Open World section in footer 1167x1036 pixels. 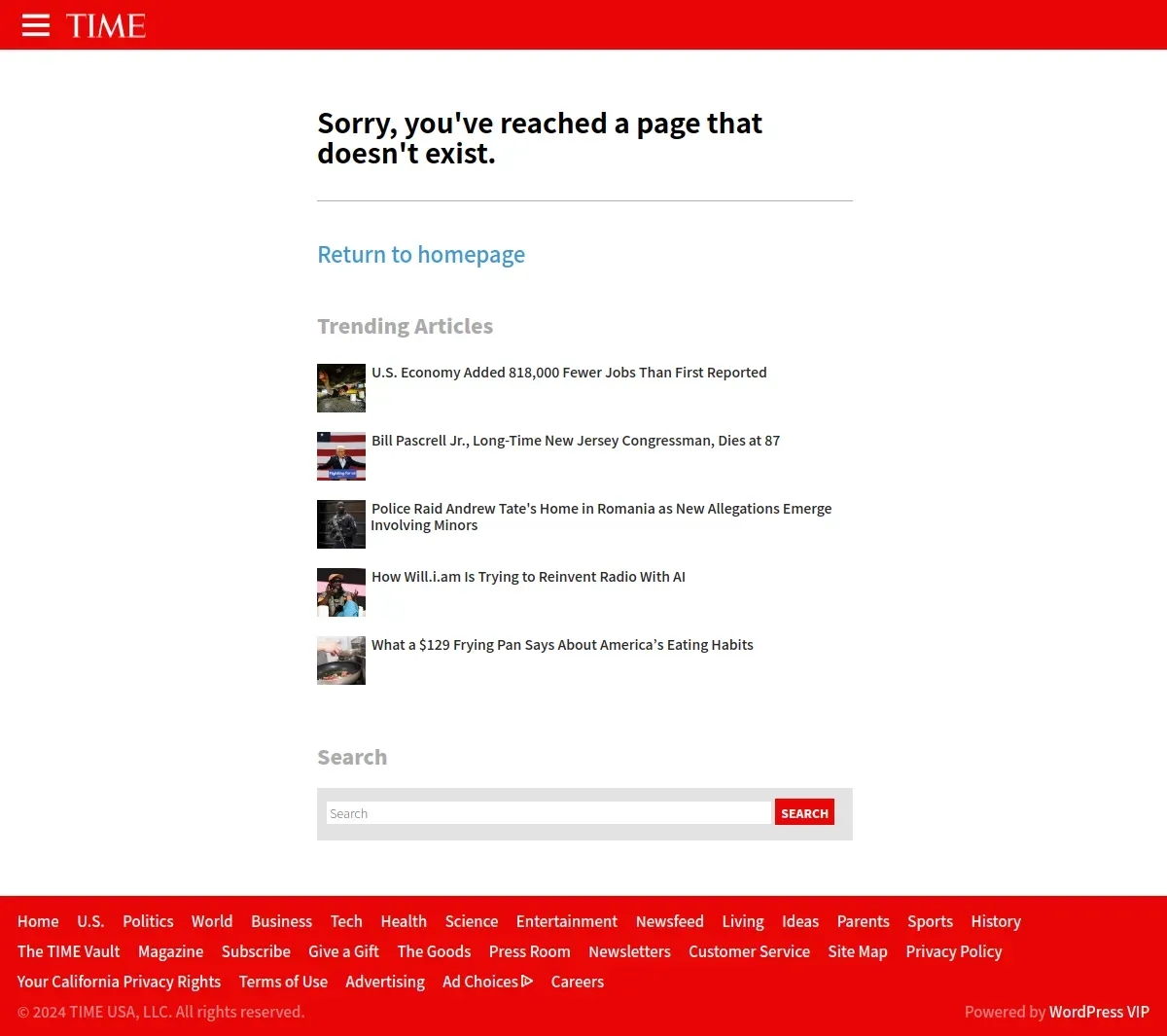point(212,921)
